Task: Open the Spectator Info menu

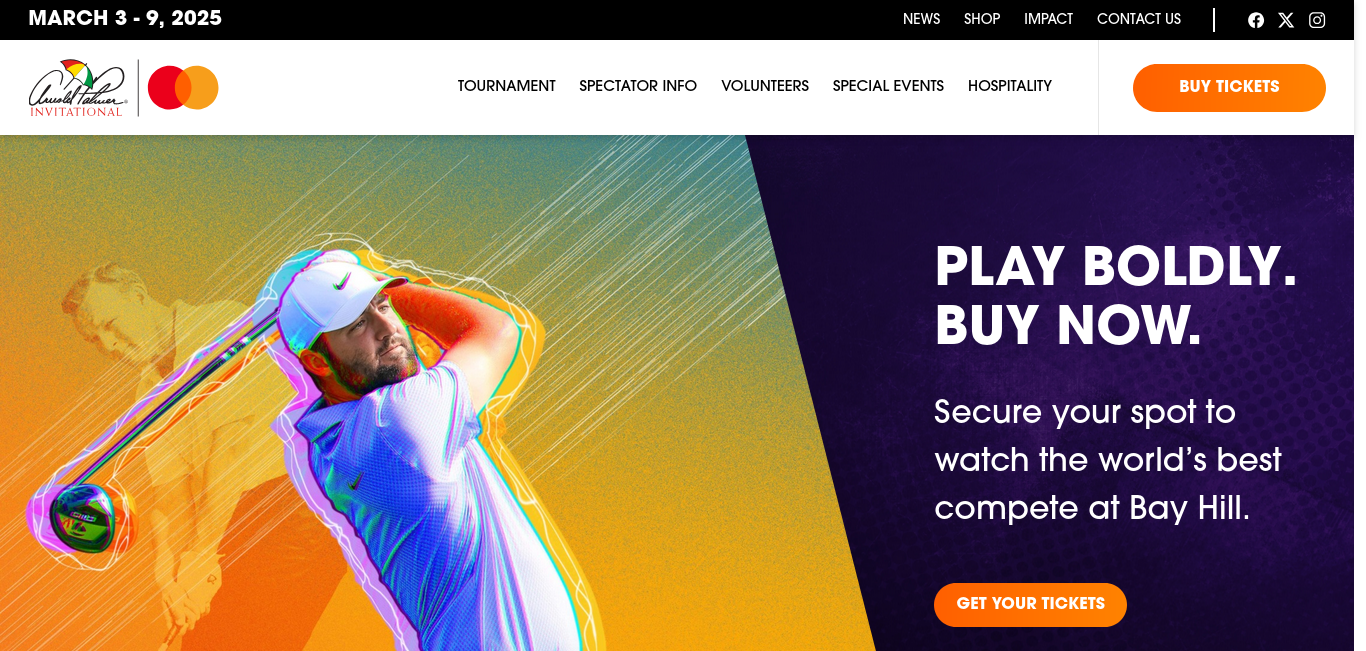Action: pos(638,86)
